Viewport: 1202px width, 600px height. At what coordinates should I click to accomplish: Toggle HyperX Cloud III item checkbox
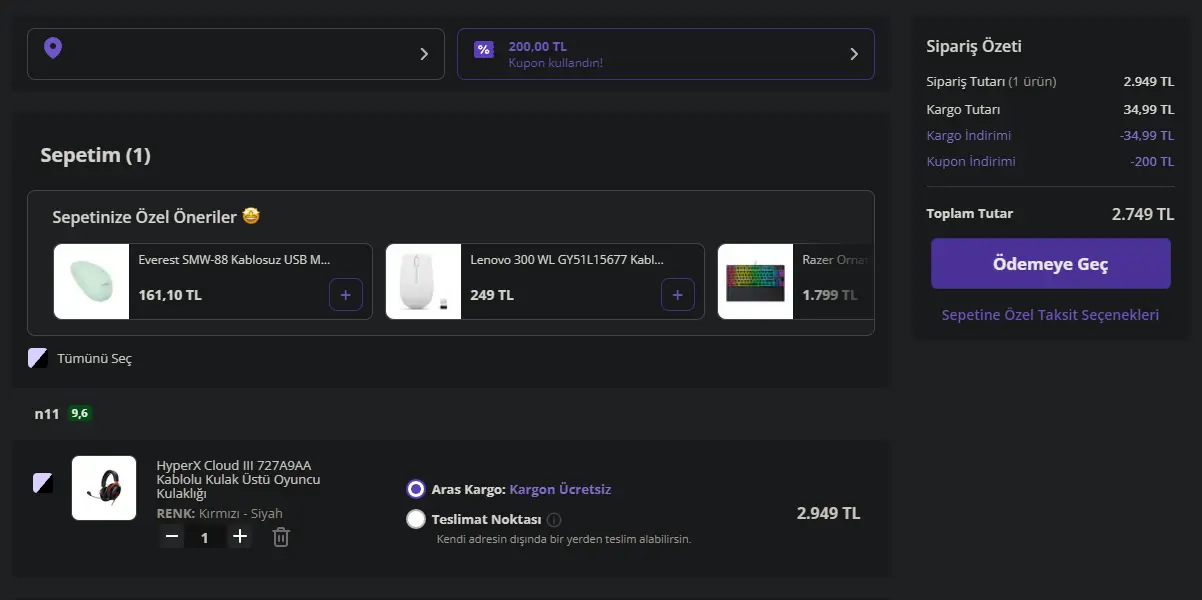tap(43, 483)
